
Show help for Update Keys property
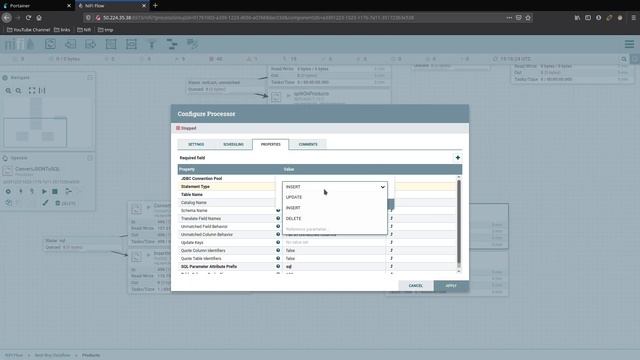pyautogui.click(x=278, y=242)
